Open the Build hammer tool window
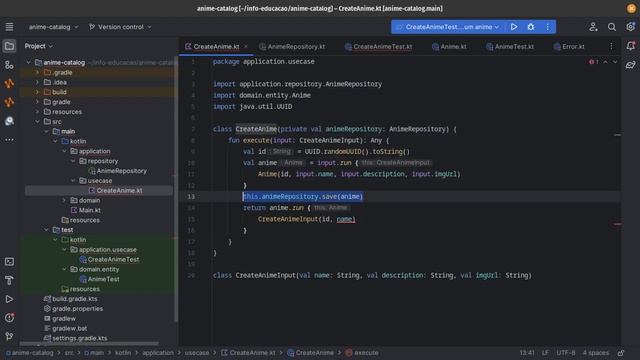Image resolution: width=640 pixels, height=360 pixels. [x=9, y=280]
